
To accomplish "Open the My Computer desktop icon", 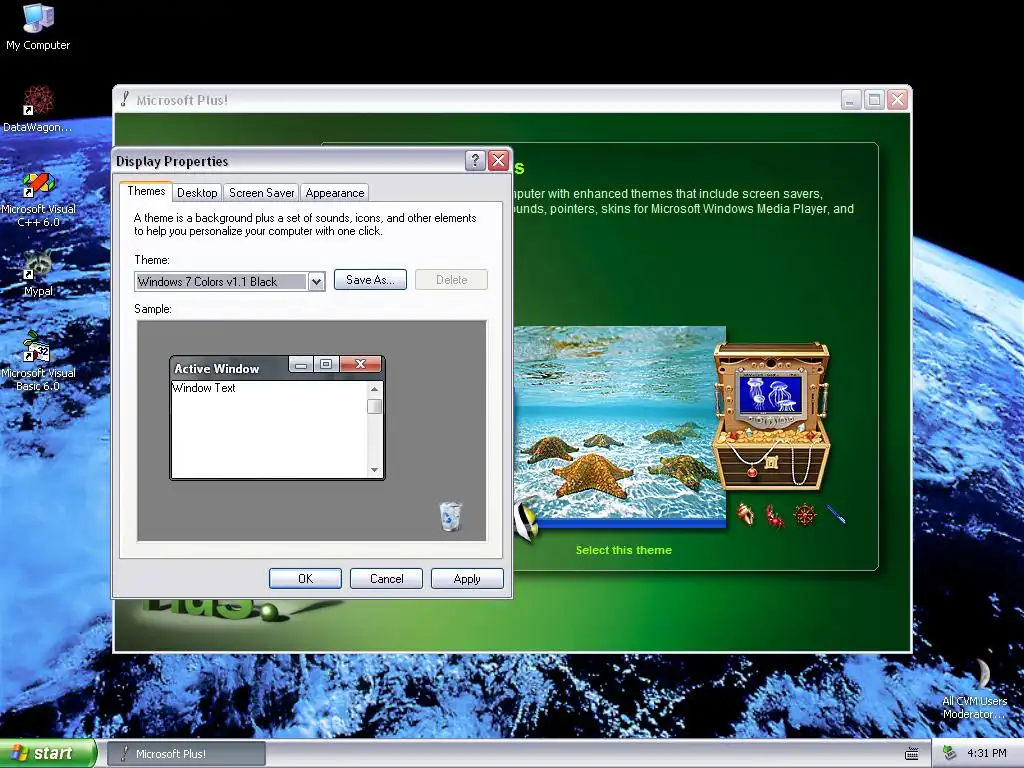I will [x=38, y=26].
